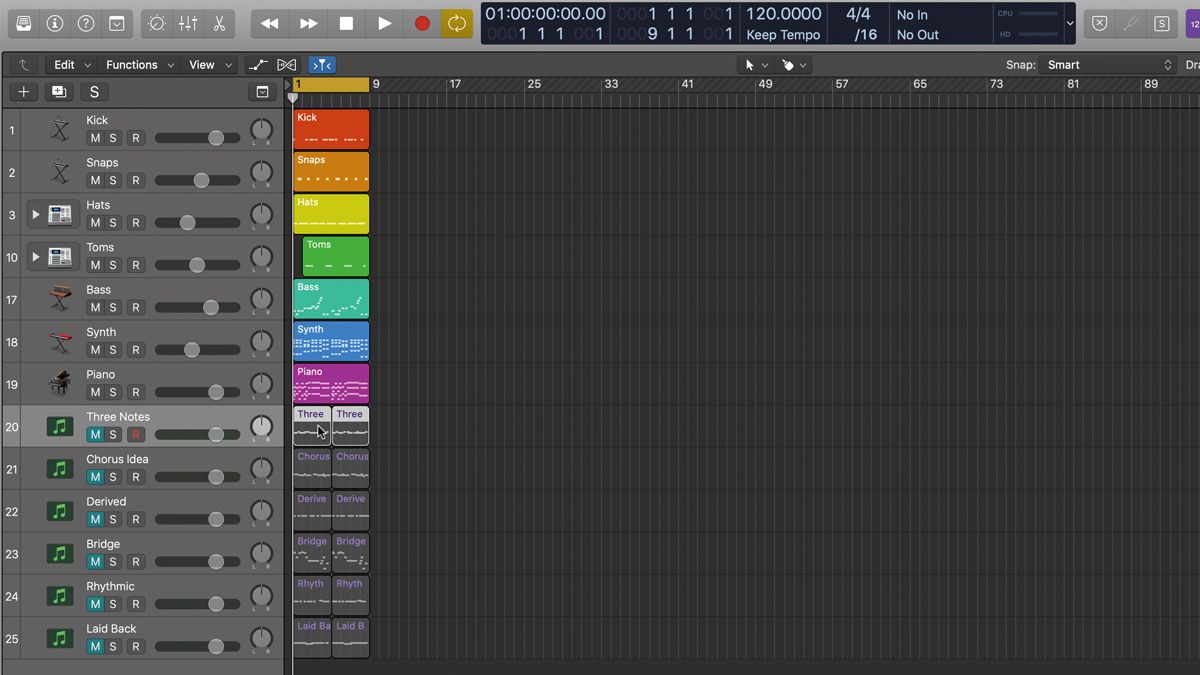Screen dimensions: 1200x675
Task: Adjust the Snaps track volume slider
Action: tap(200, 180)
